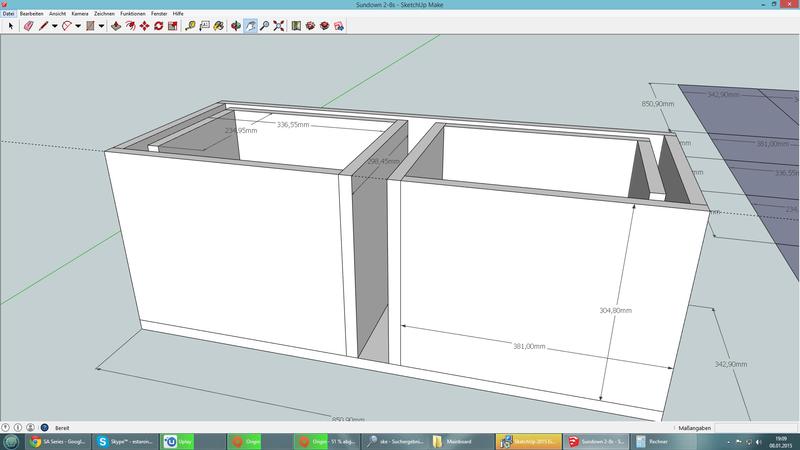Open the Datei menu
Viewport: 800px width, 450px height.
(9, 14)
